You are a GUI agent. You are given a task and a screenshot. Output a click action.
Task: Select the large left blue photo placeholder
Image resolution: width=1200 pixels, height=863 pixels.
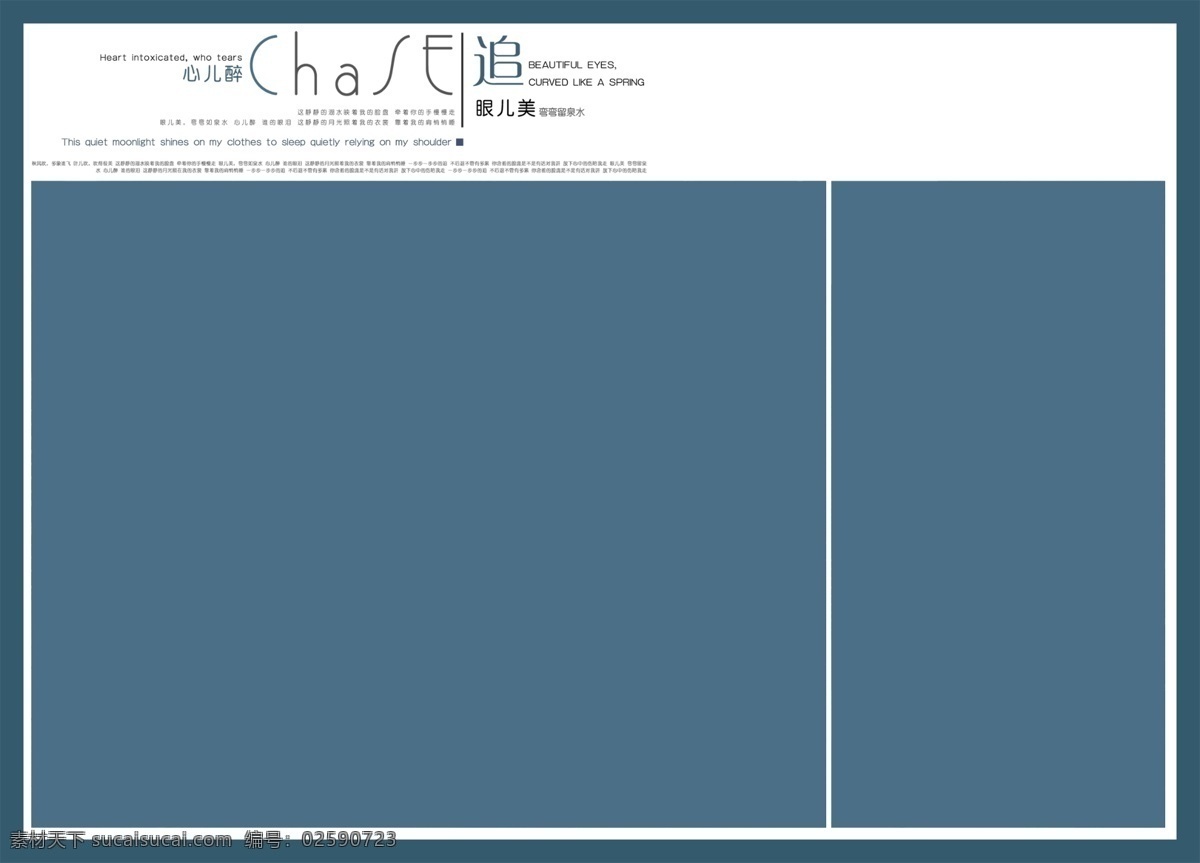coord(429,504)
